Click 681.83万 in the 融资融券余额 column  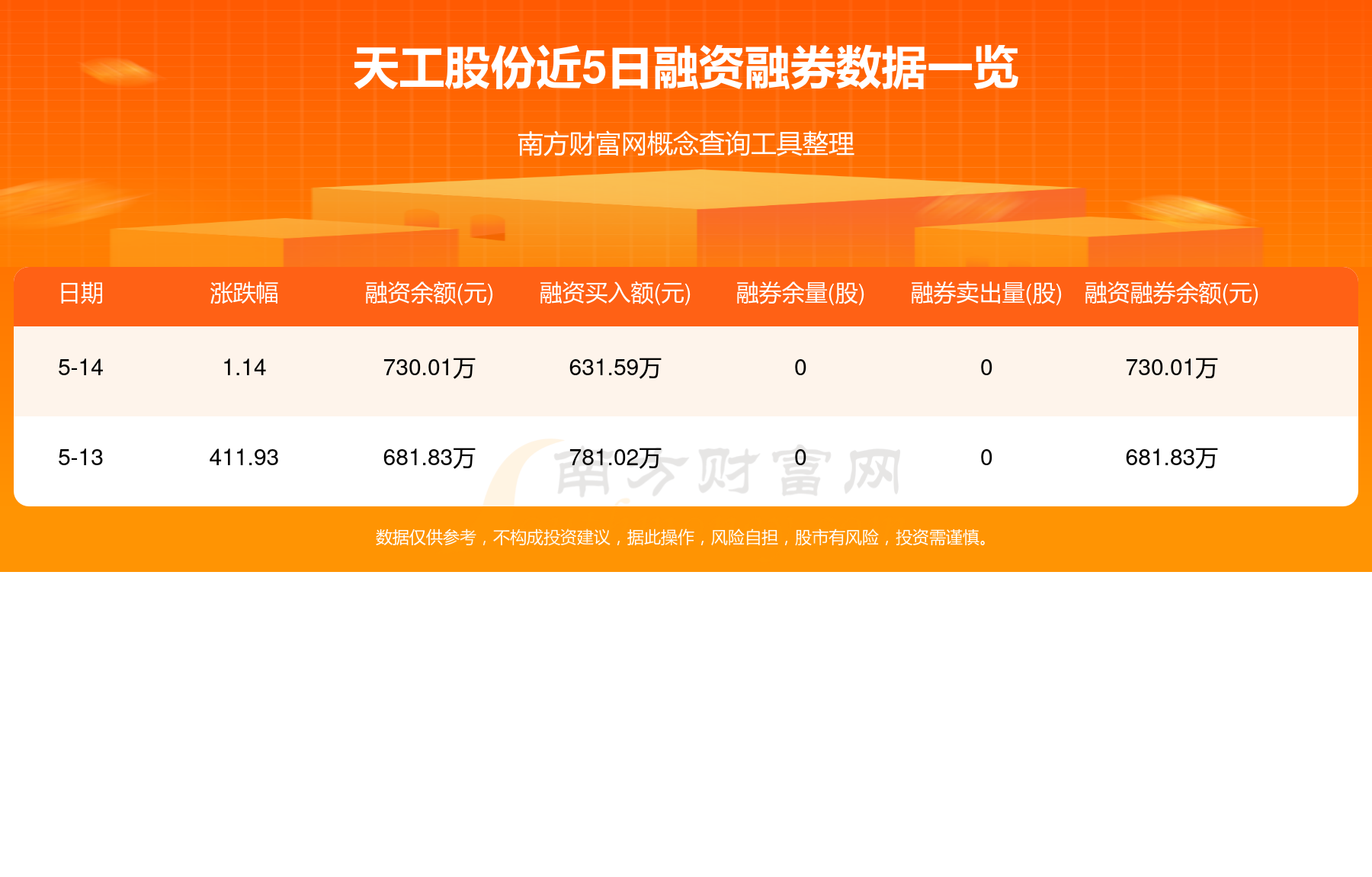[1172, 458]
